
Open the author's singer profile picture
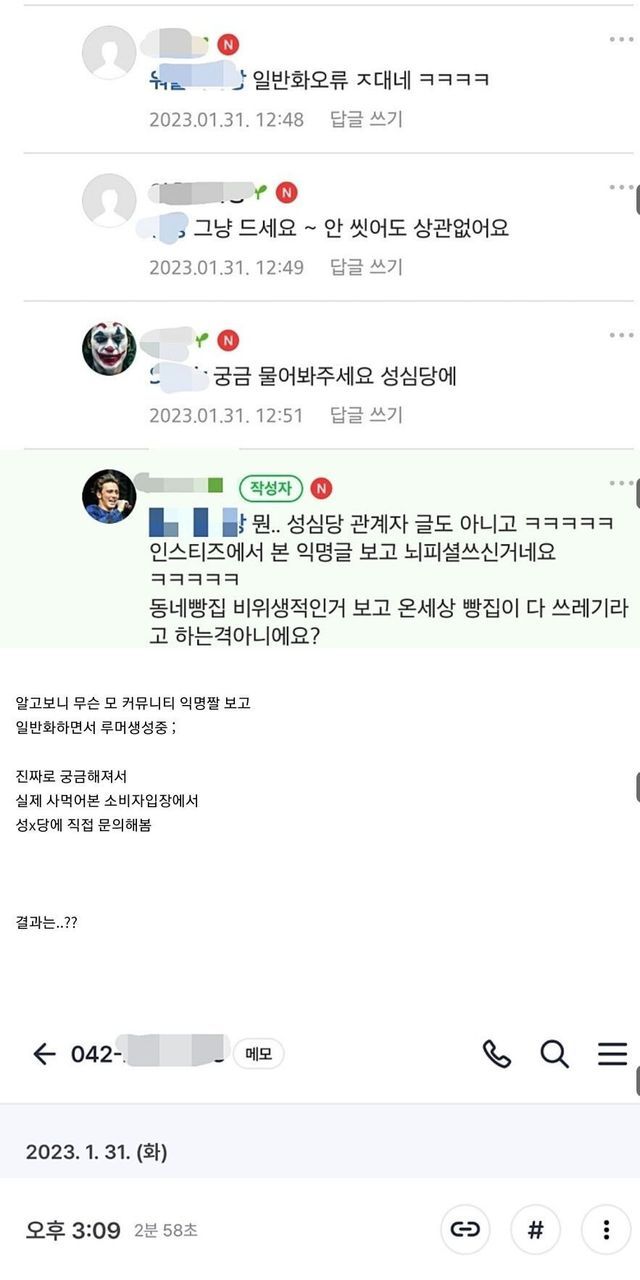108,496
